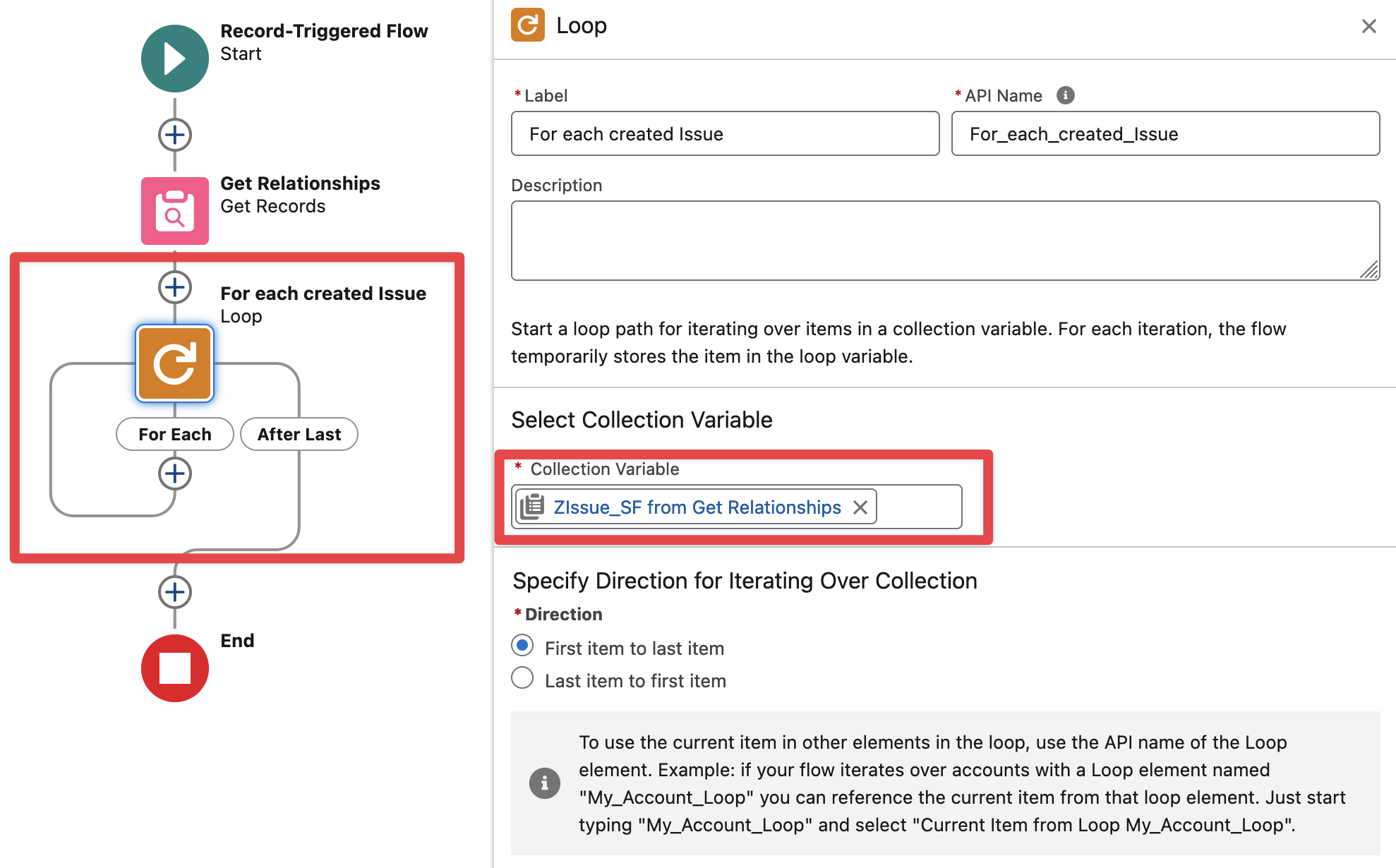Screen dimensions: 1396x868
Task: Select the orange Loop element on canvas
Action: point(174,363)
